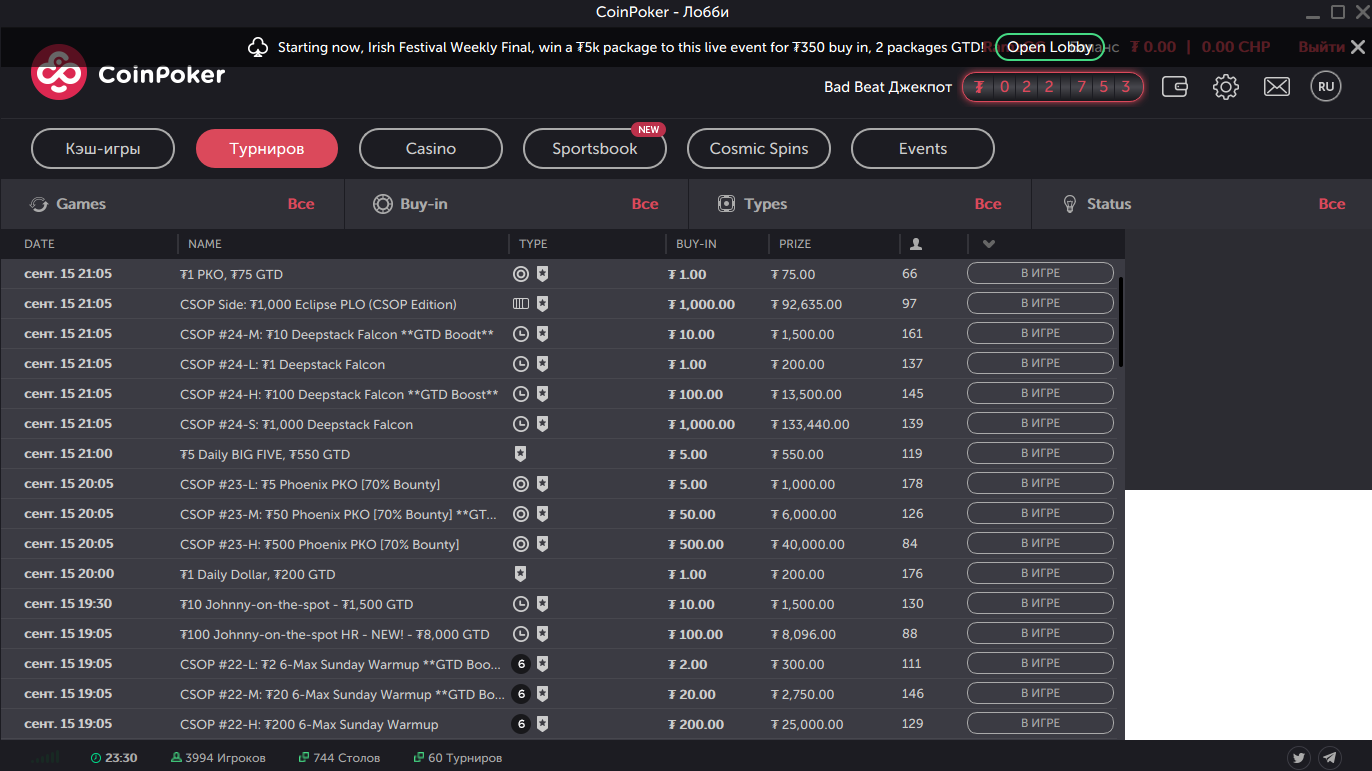Open the Twitter link icon

[1299, 758]
